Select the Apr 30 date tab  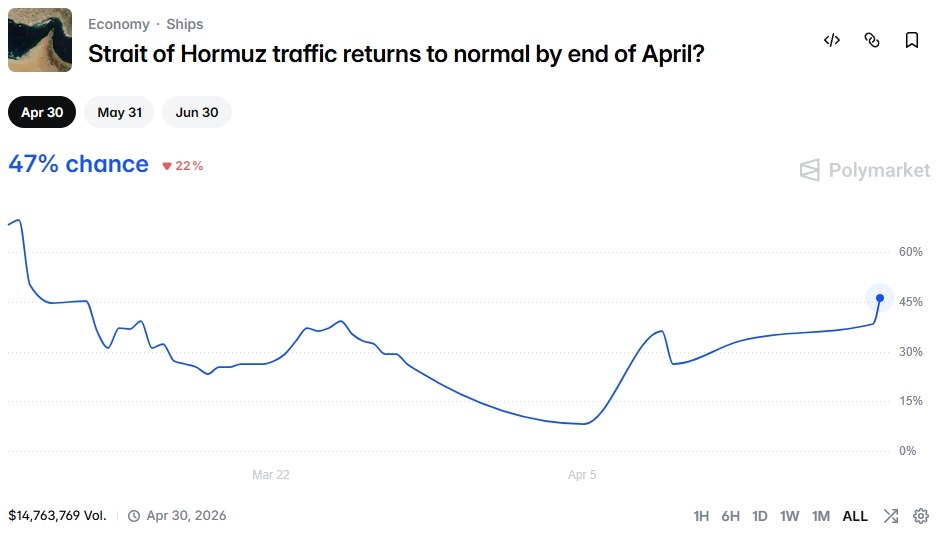pyautogui.click(x=42, y=112)
